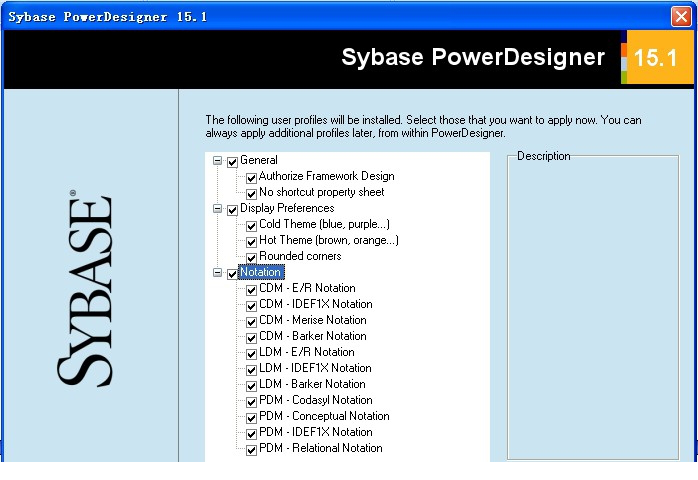Toggle LDM - IDEF1X Notation checkbox

click(252, 370)
